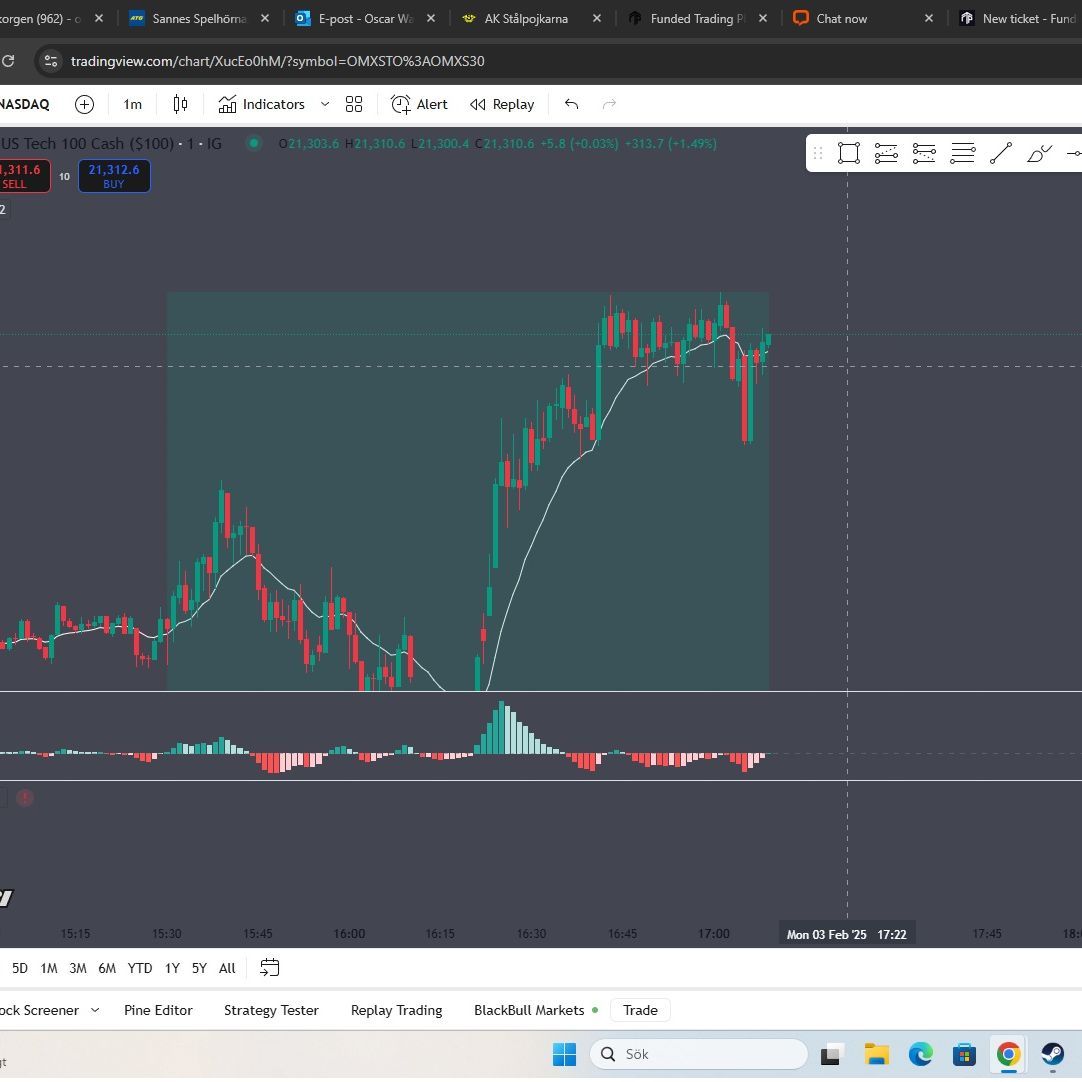
Task: Select the 5Y date range
Action: pyautogui.click(x=199, y=968)
